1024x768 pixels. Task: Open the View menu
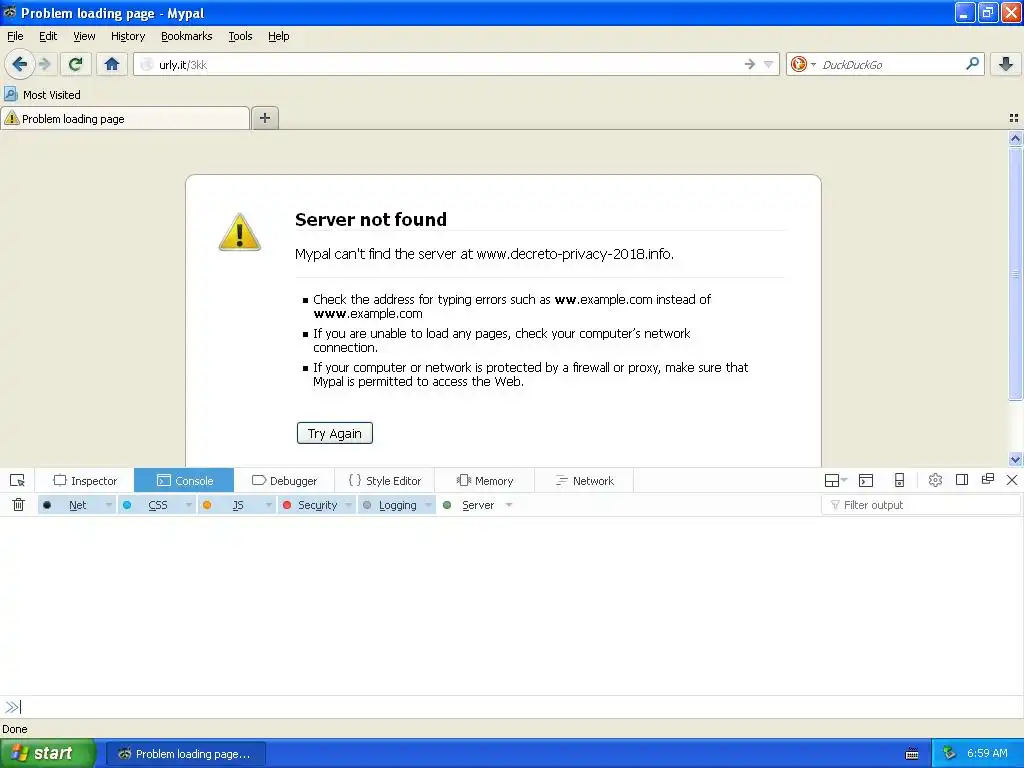[84, 36]
